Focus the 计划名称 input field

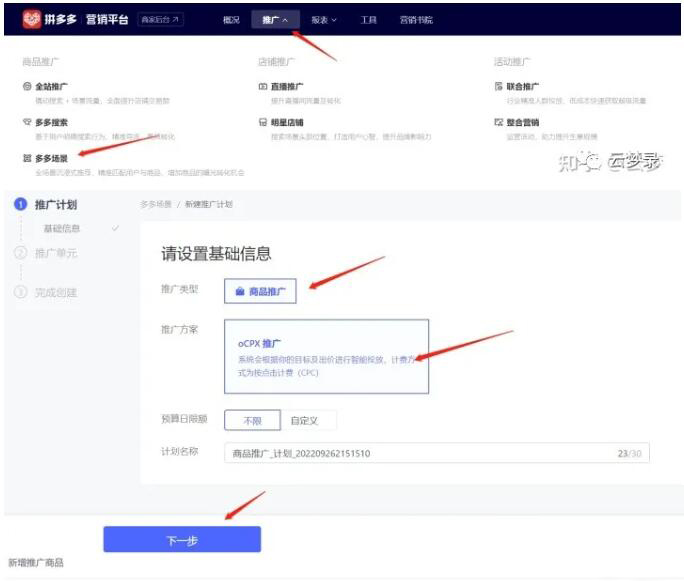pyautogui.click(x=437, y=453)
